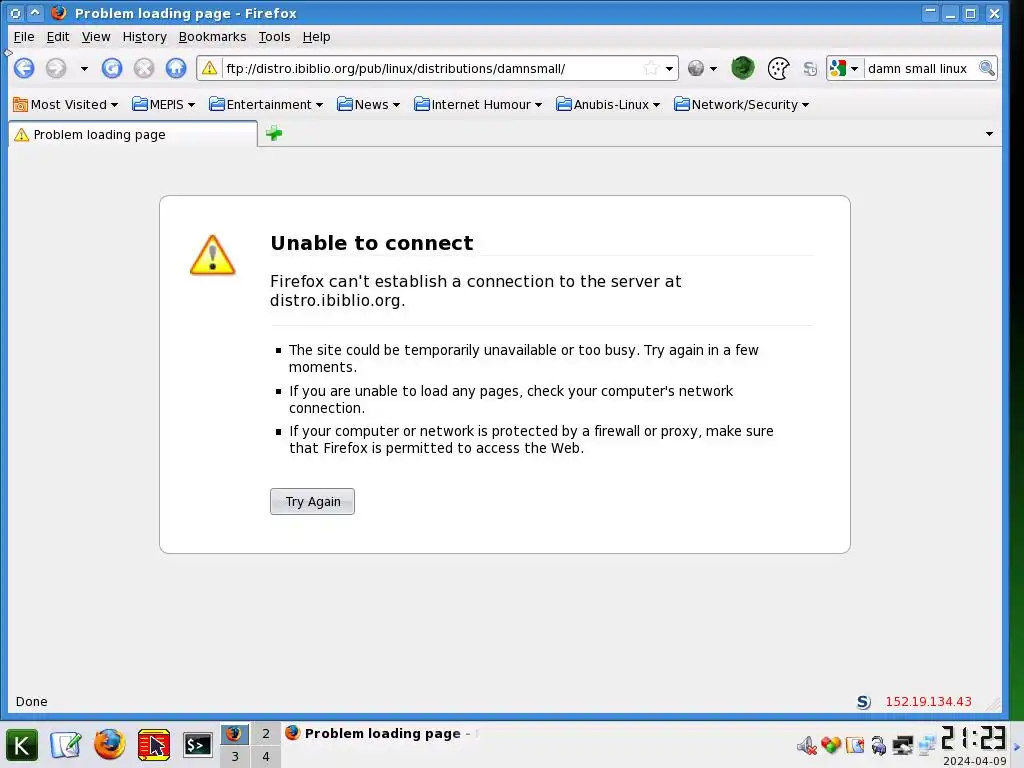Go to the Home page

click(x=176, y=68)
